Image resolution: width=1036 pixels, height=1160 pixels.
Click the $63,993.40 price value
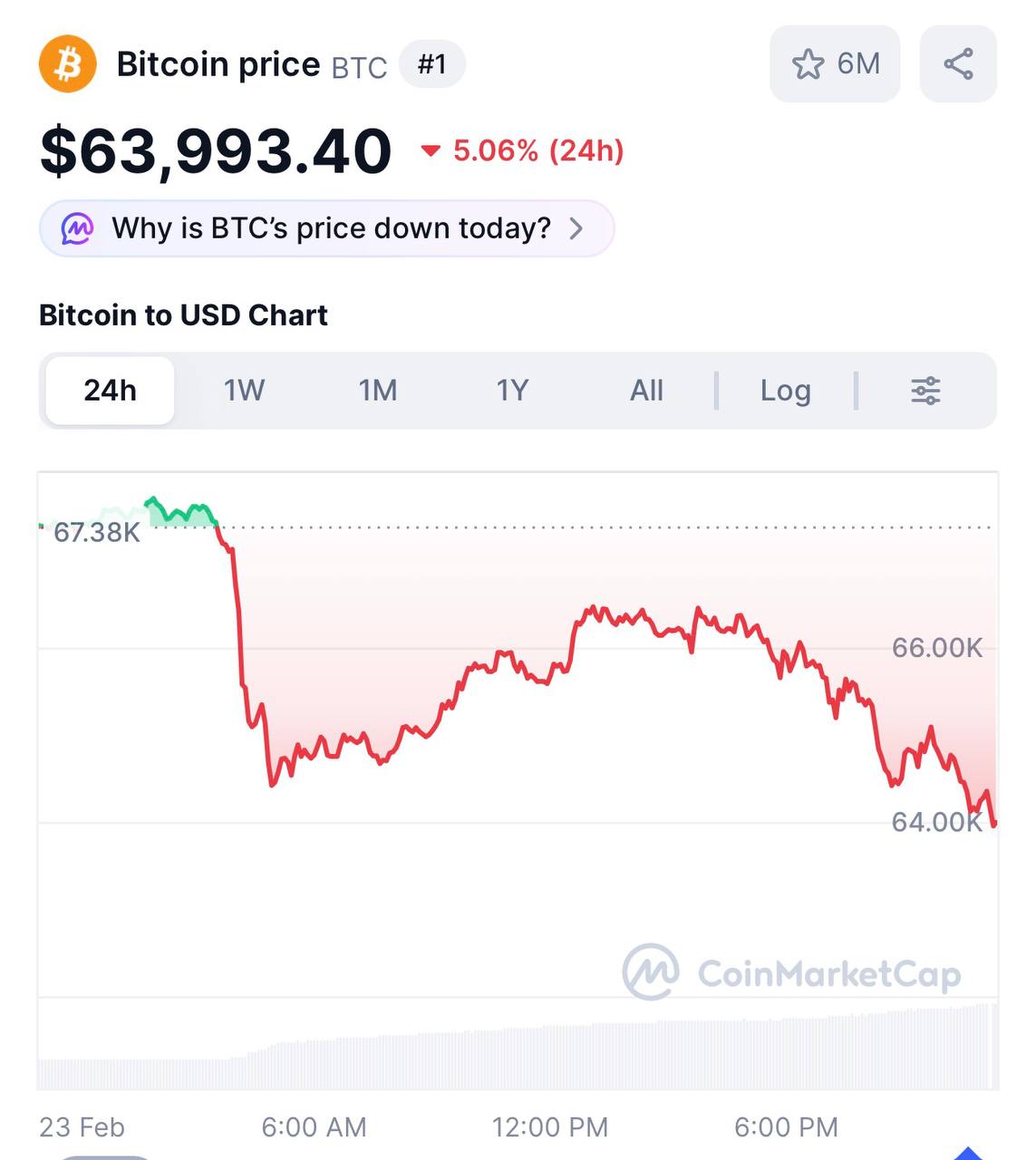[x=216, y=150]
